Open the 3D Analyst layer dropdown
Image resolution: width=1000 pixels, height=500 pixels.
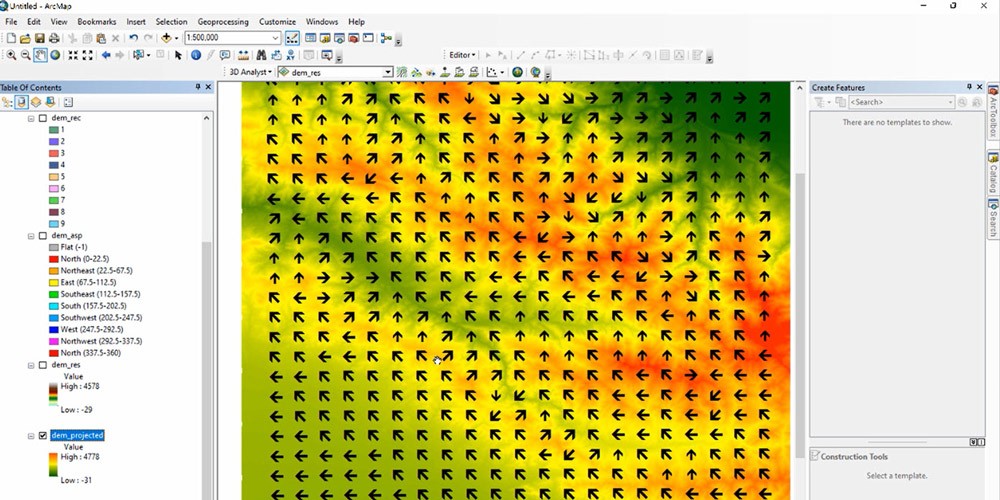tap(388, 72)
